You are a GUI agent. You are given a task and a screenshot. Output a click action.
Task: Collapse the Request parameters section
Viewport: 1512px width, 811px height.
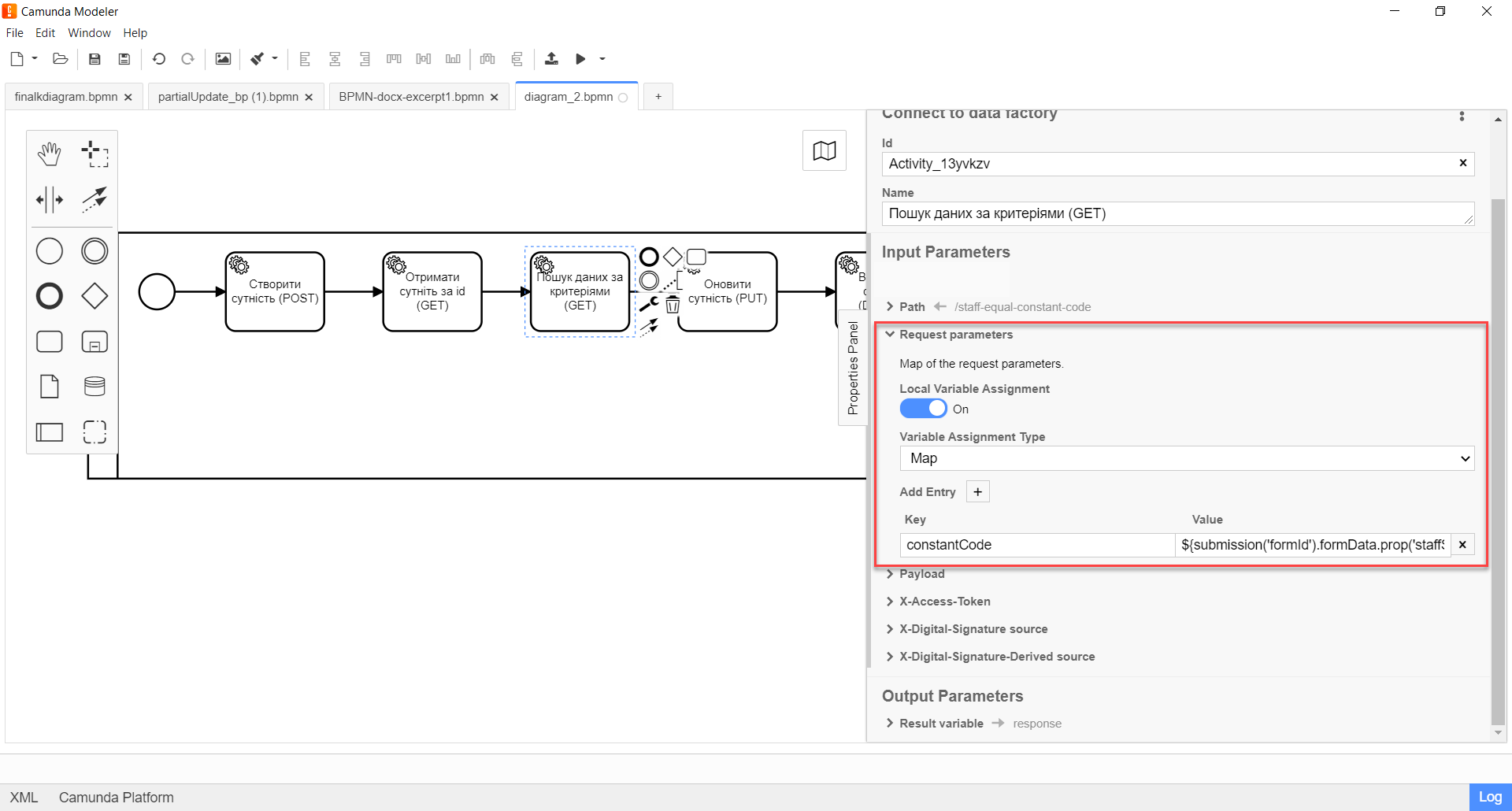(955, 335)
